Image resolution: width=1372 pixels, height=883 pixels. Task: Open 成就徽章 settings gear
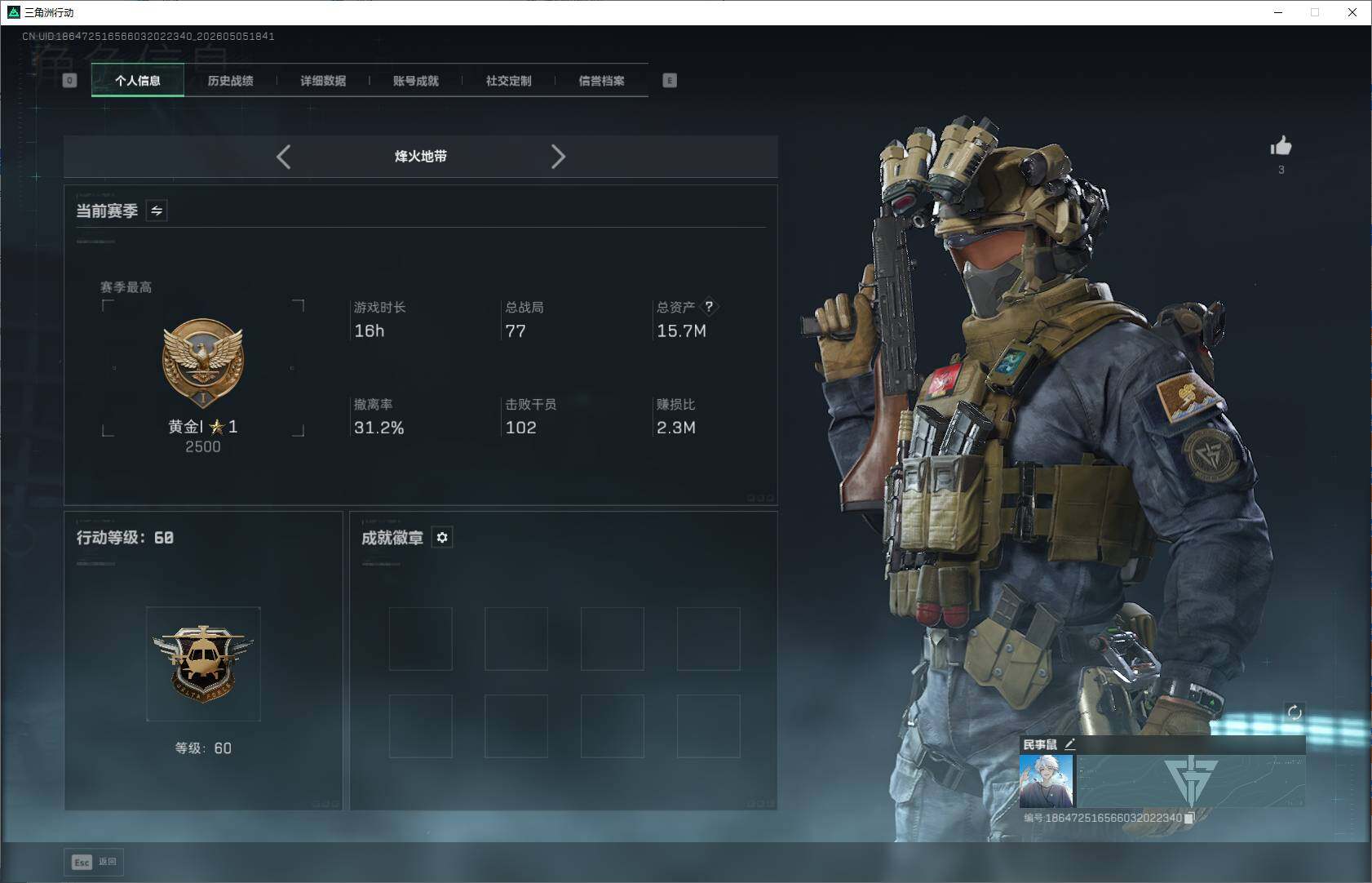click(442, 537)
